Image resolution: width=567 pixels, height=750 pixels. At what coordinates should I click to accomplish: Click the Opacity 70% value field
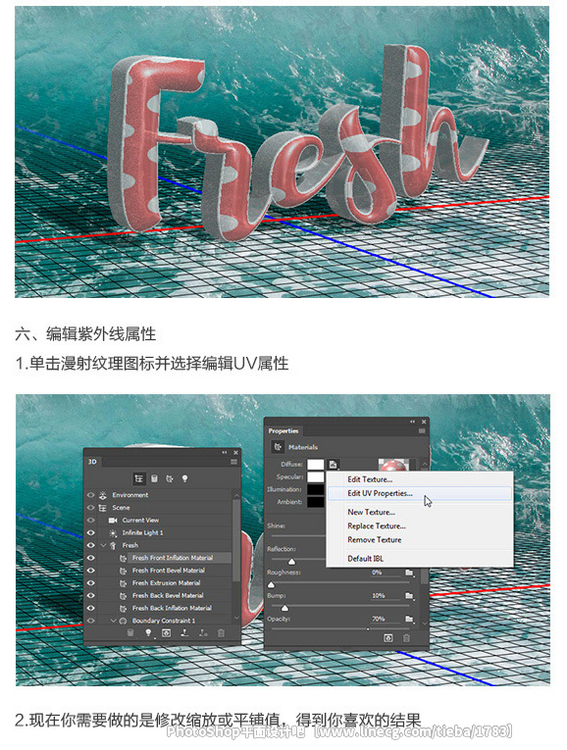[385, 619]
